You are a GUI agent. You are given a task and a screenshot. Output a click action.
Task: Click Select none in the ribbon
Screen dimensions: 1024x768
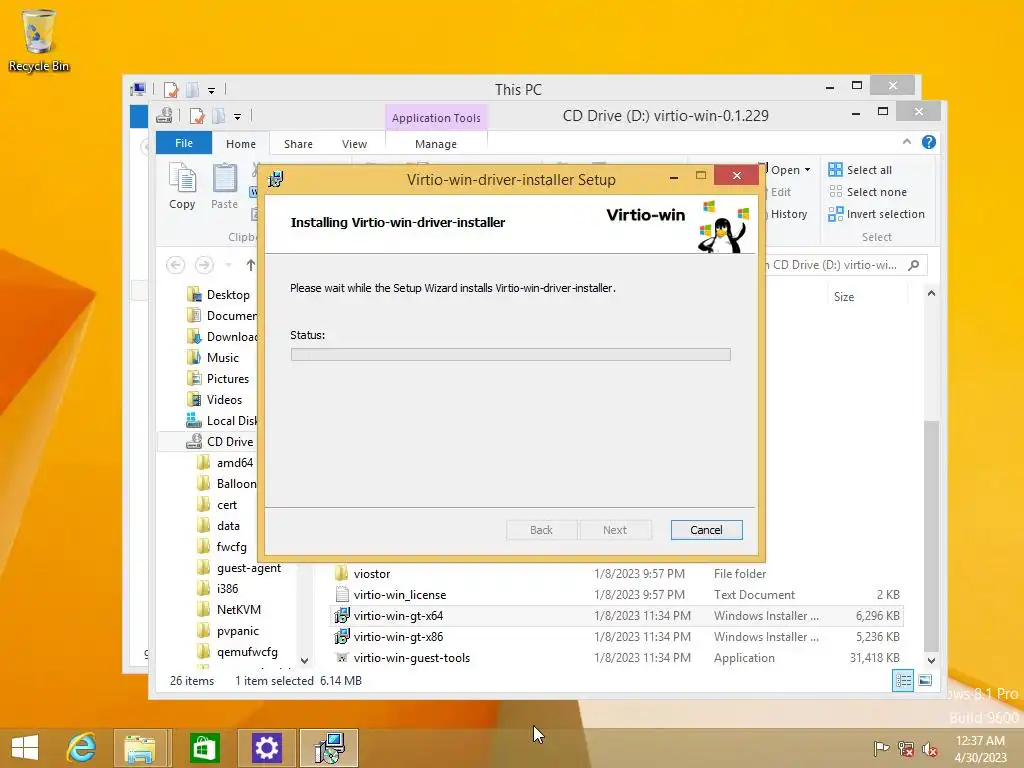pos(867,192)
